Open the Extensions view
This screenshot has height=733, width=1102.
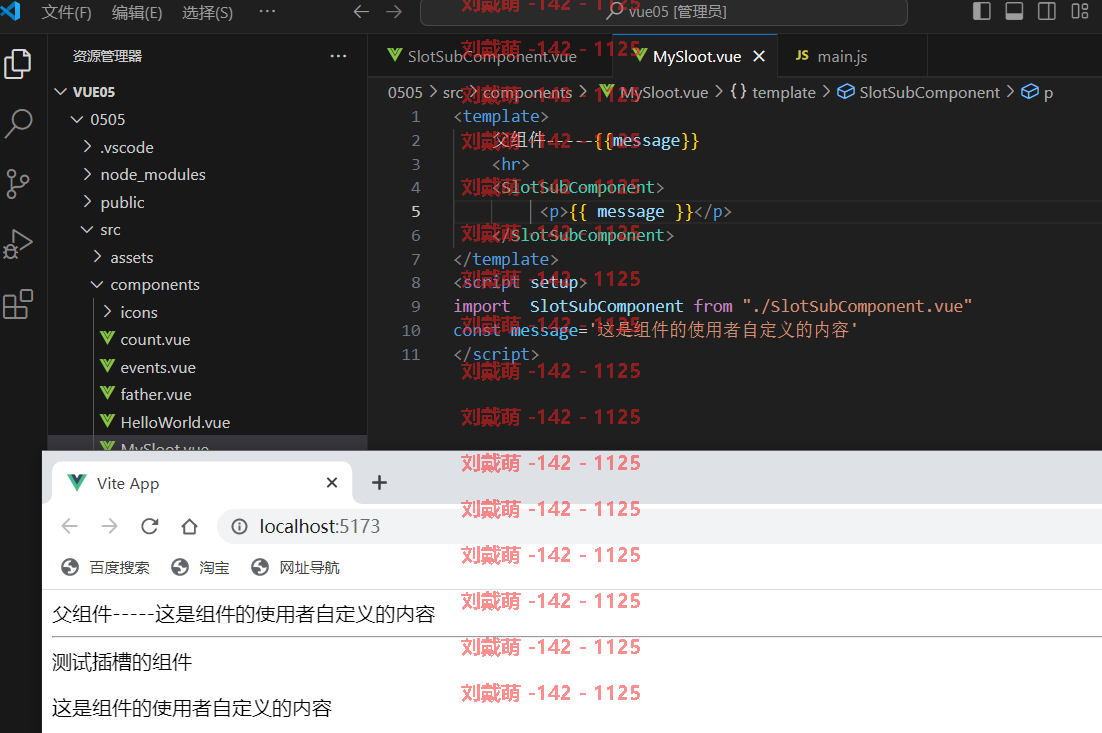coord(18,304)
